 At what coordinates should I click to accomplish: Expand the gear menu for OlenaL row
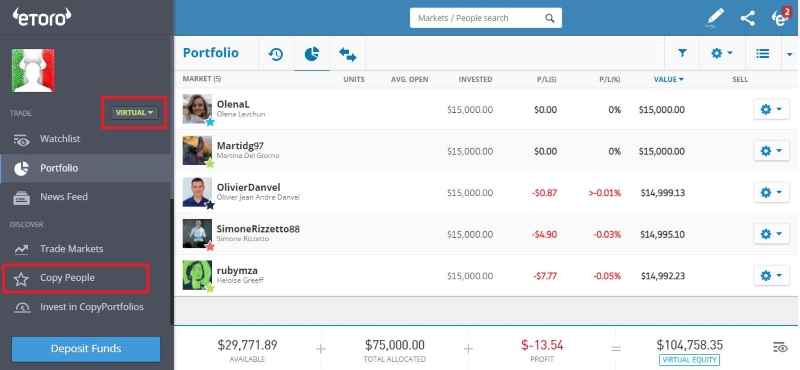coord(771,109)
